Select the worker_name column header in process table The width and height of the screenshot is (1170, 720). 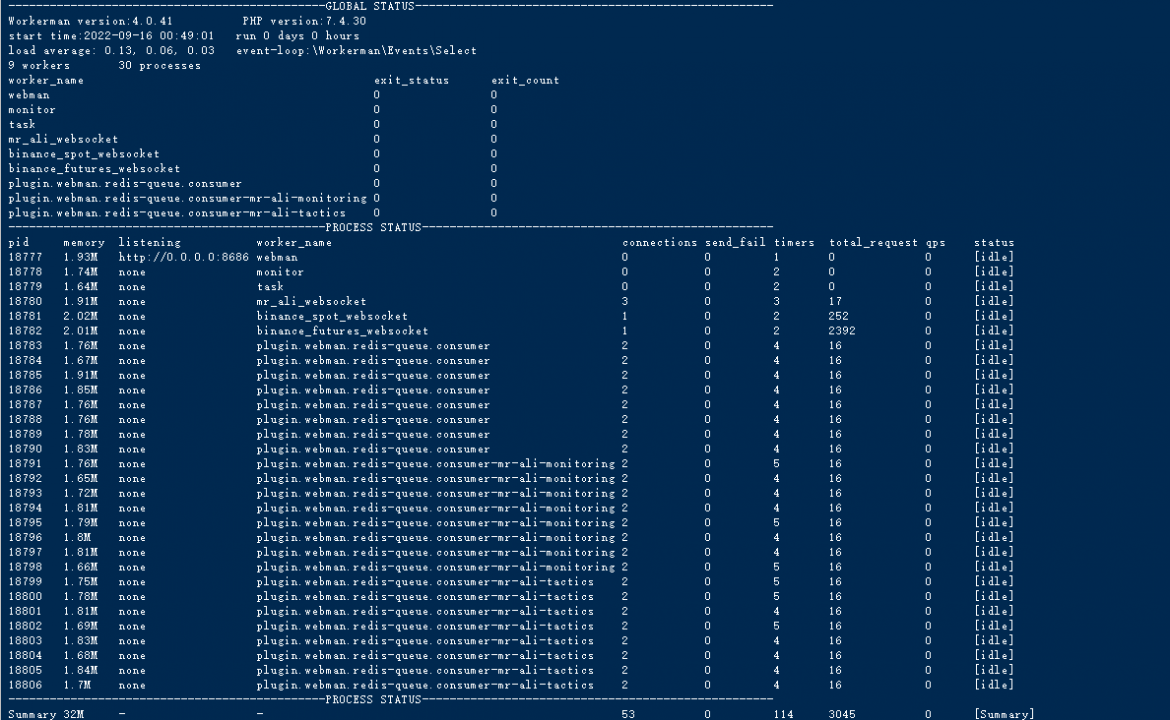(294, 242)
